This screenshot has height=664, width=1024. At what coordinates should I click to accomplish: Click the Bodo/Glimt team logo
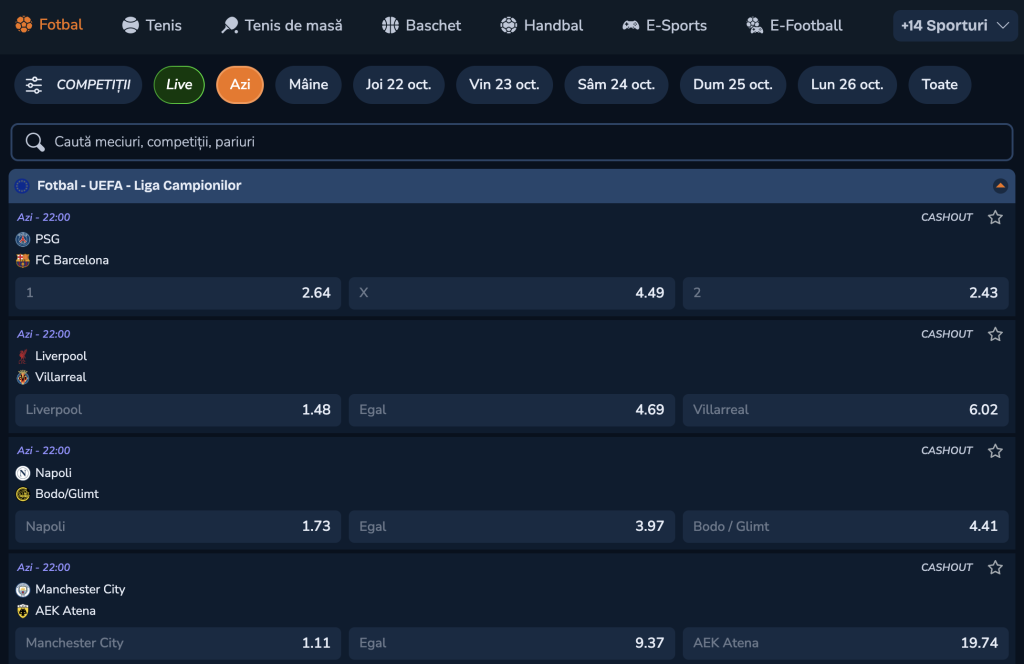tap(23, 494)
